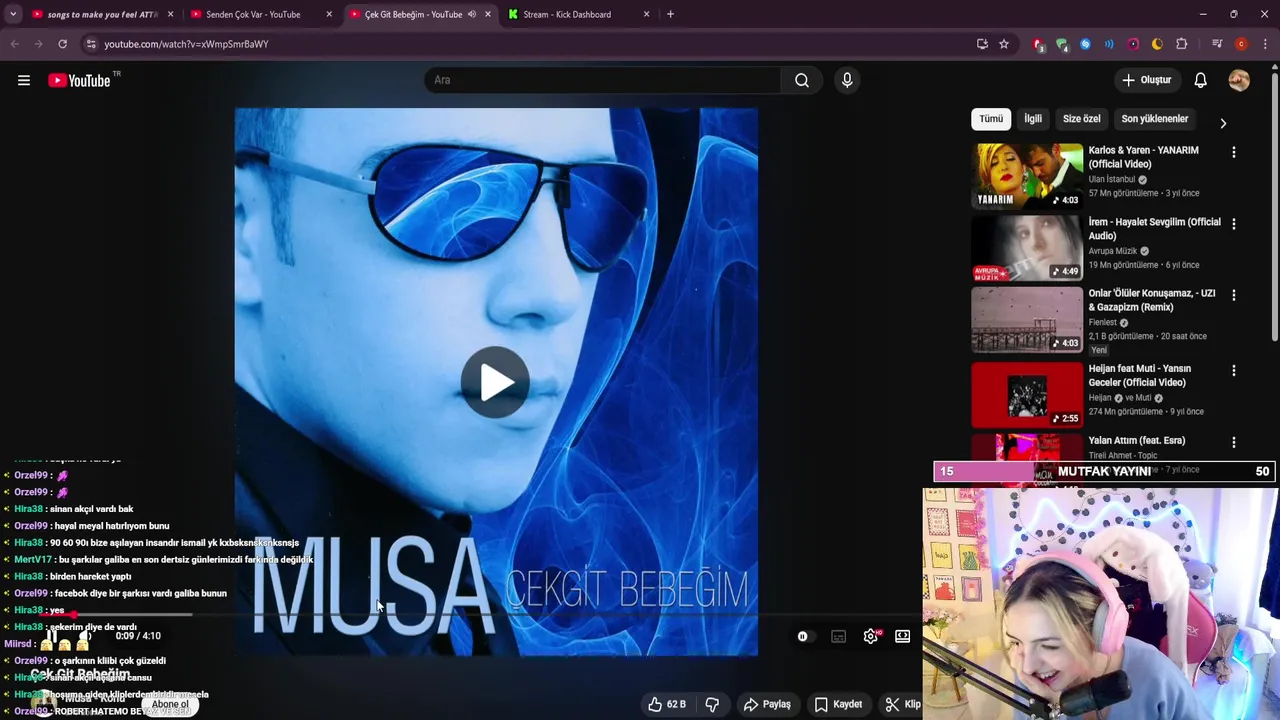
Task: Dislike the video with thumbs down
Action: [x=712, y=704]
